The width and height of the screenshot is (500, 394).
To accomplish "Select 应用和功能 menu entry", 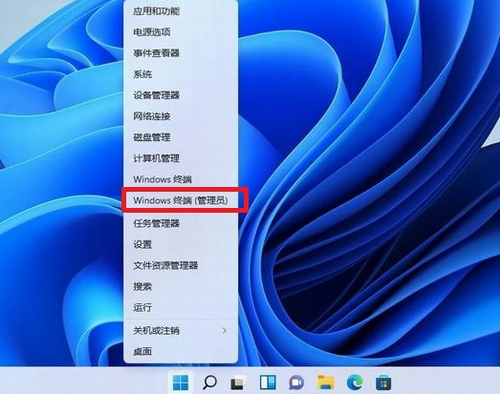I will 181,11.
